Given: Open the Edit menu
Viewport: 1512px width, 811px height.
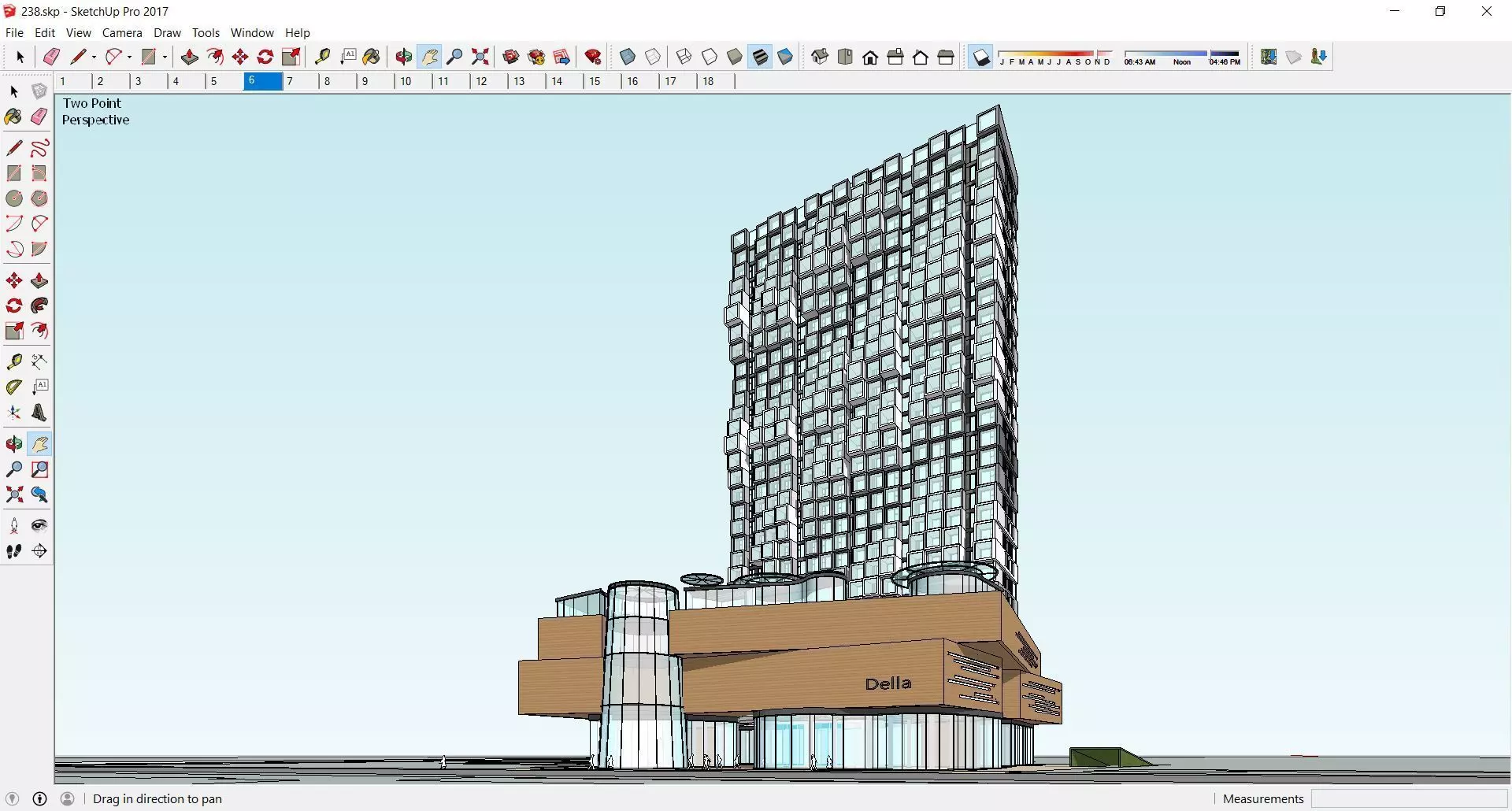Looking at the screenshot, I should point(45,33).
